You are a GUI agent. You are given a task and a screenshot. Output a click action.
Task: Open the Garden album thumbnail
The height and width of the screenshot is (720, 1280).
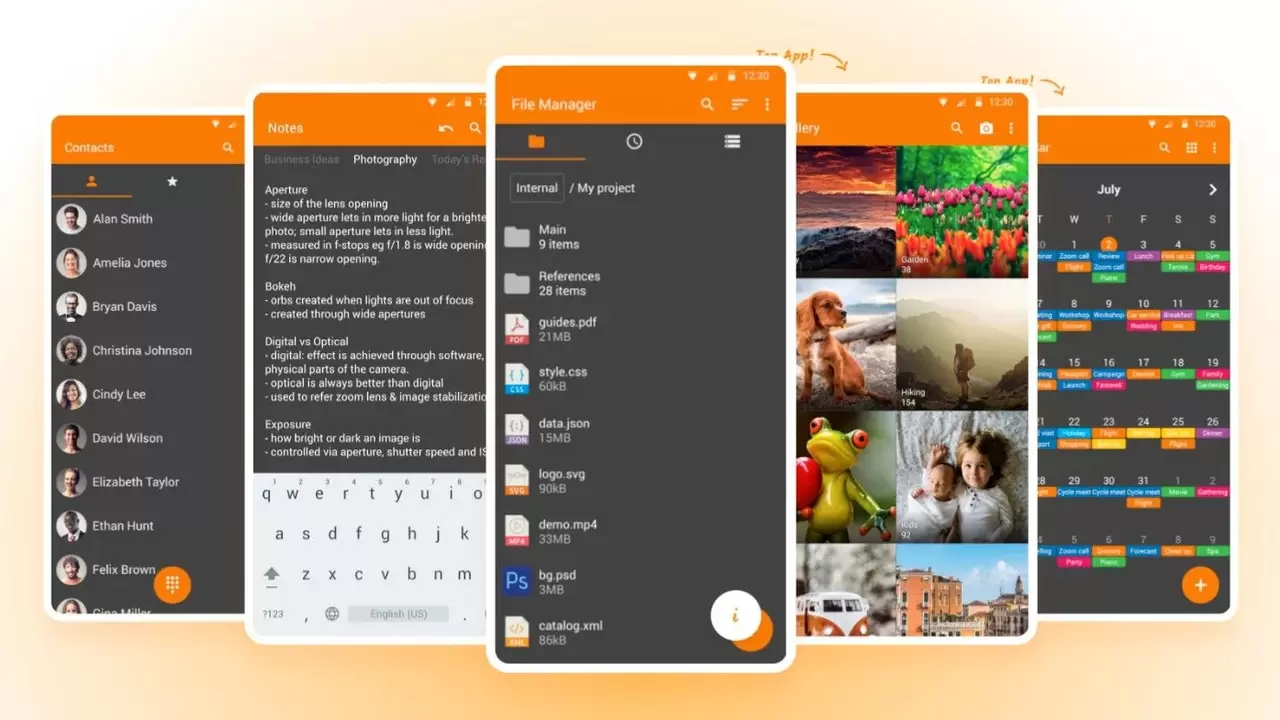click(x=962, y=212)
